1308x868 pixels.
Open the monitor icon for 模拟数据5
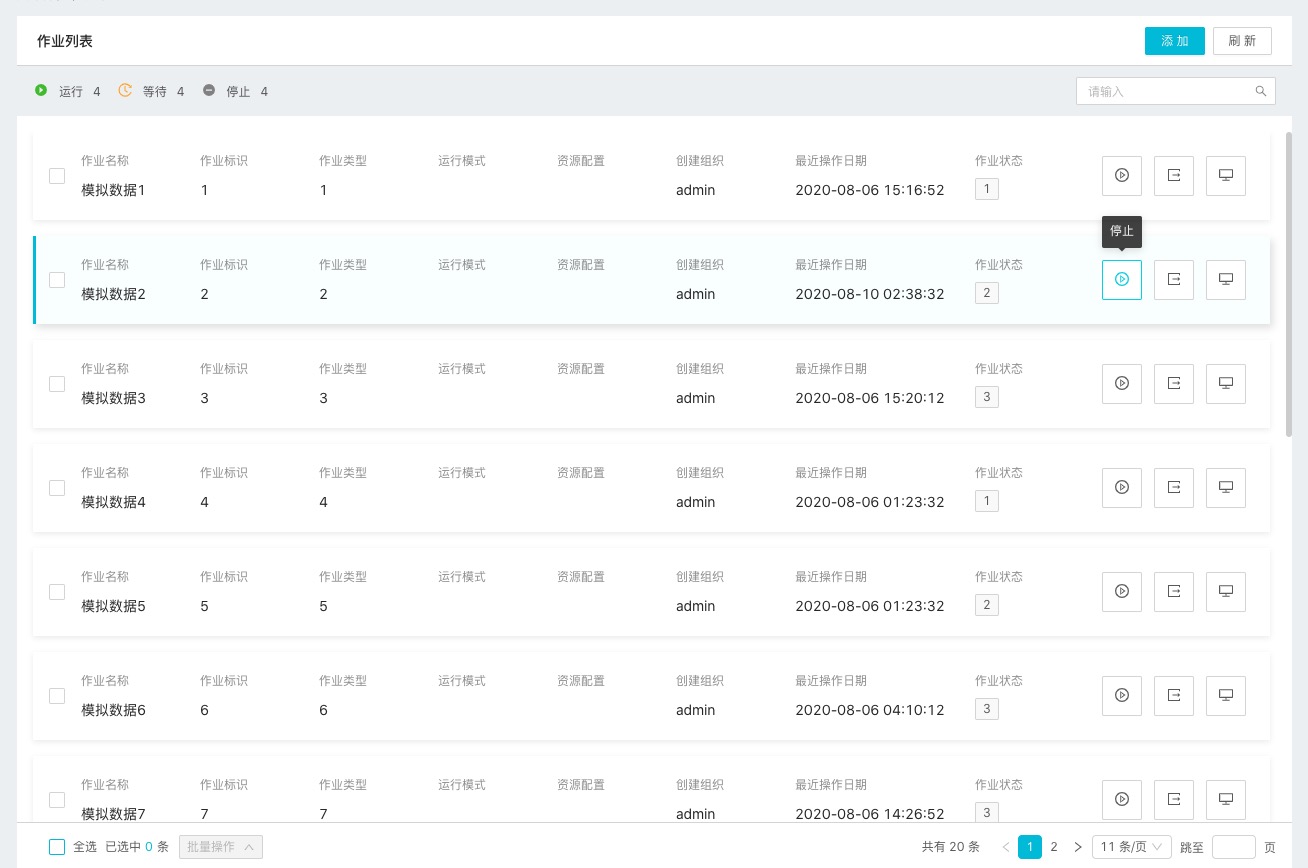pos(1226,591)
